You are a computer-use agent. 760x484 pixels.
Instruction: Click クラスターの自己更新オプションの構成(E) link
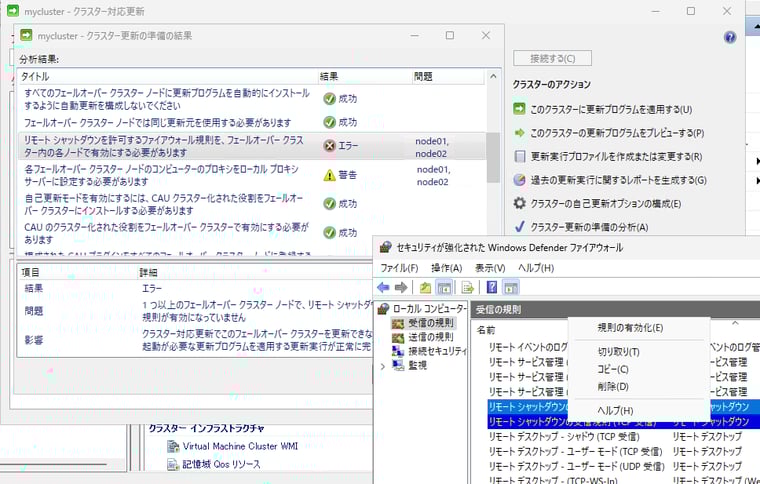605,203
